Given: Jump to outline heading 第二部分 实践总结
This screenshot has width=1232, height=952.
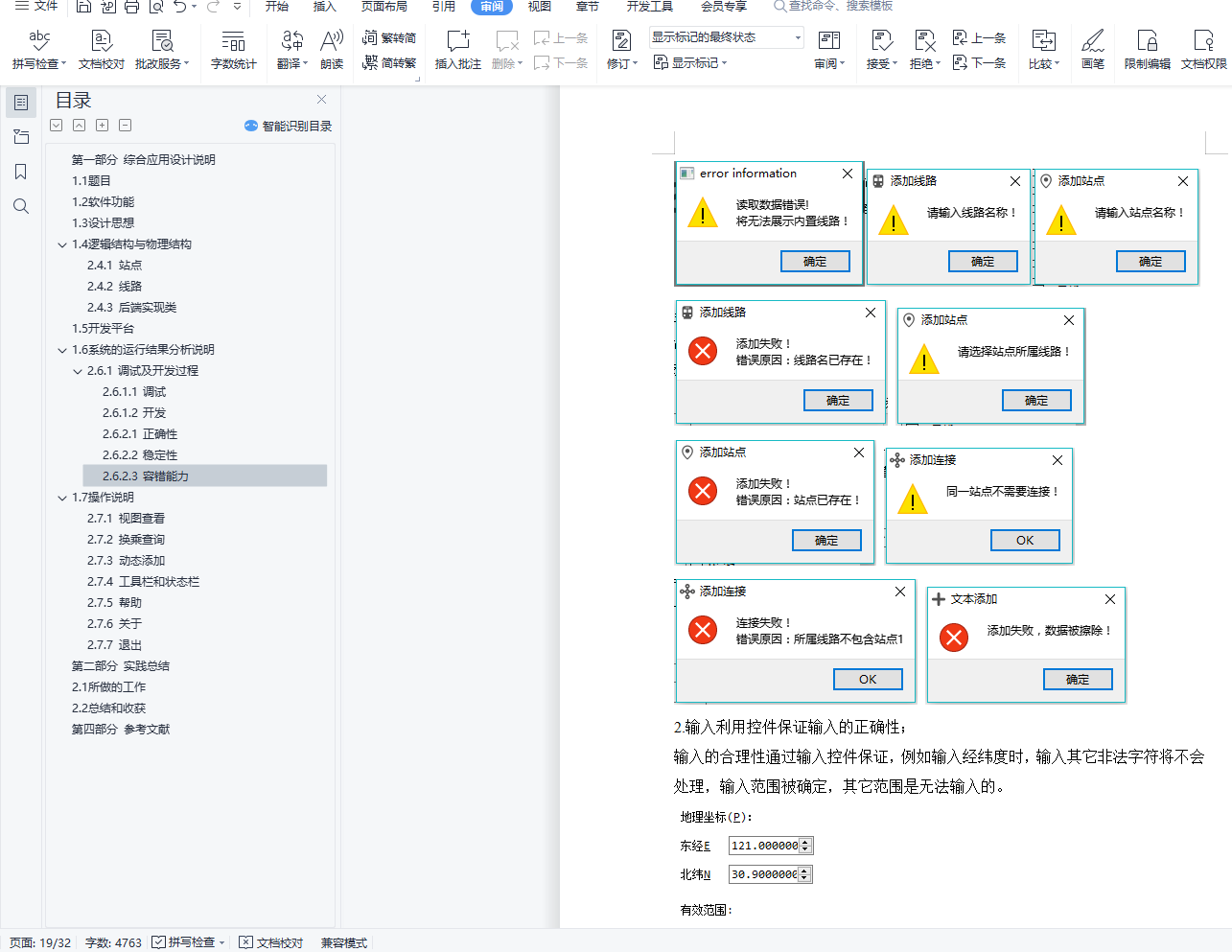Looking at the screenshot, I should pos(121,666).
